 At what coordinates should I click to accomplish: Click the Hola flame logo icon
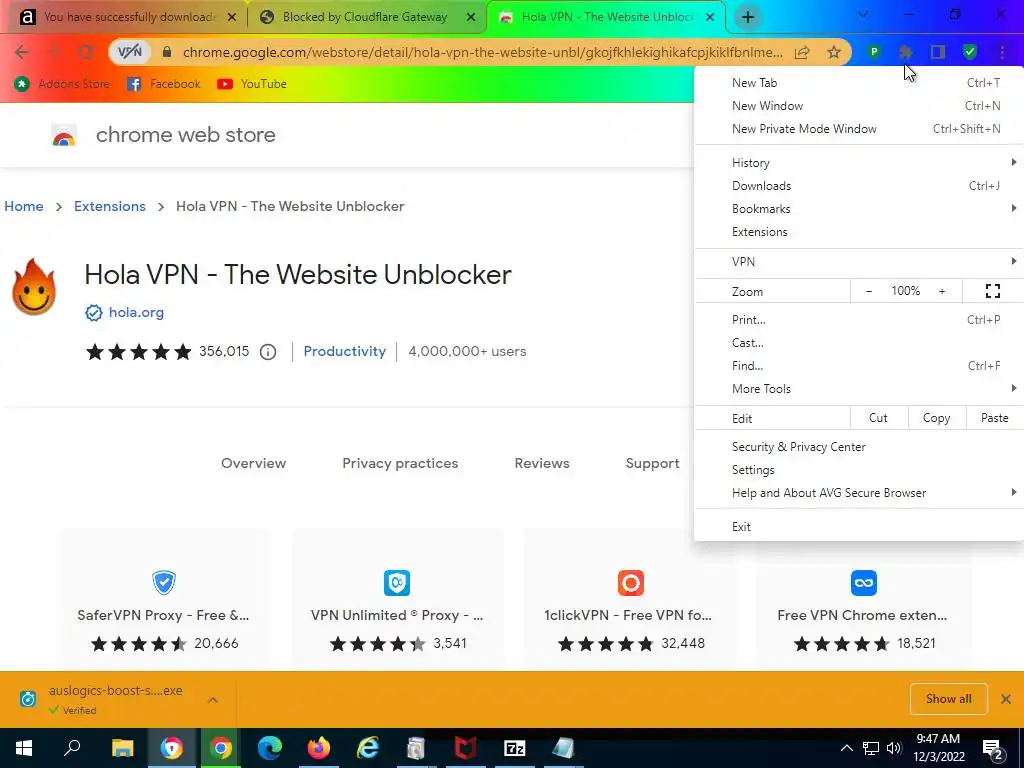click(x=34, y=287)
